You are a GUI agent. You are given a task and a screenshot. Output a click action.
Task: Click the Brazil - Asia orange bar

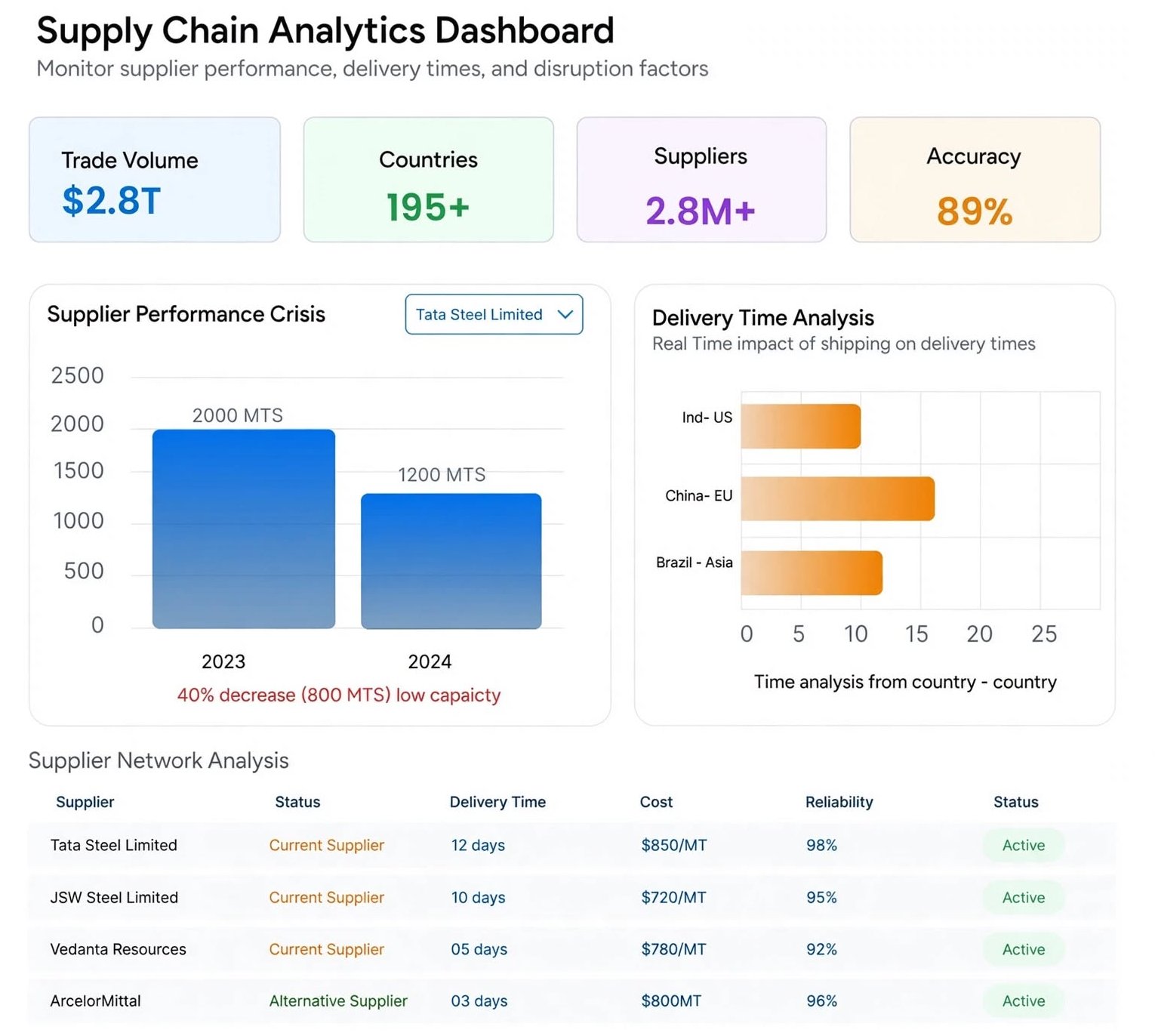pos(812,573)
